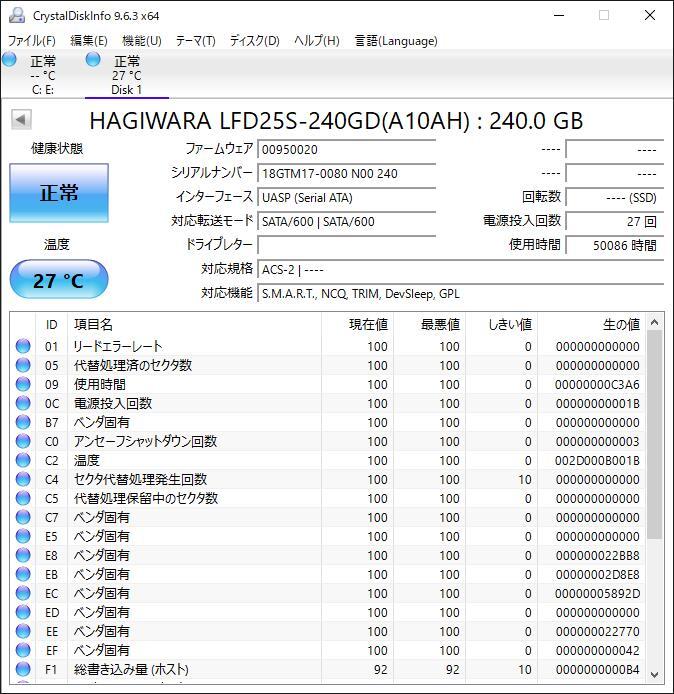Click the SMART list scroll up arrow
This screenshot has width=674, height=694.
tap(654, 322)
